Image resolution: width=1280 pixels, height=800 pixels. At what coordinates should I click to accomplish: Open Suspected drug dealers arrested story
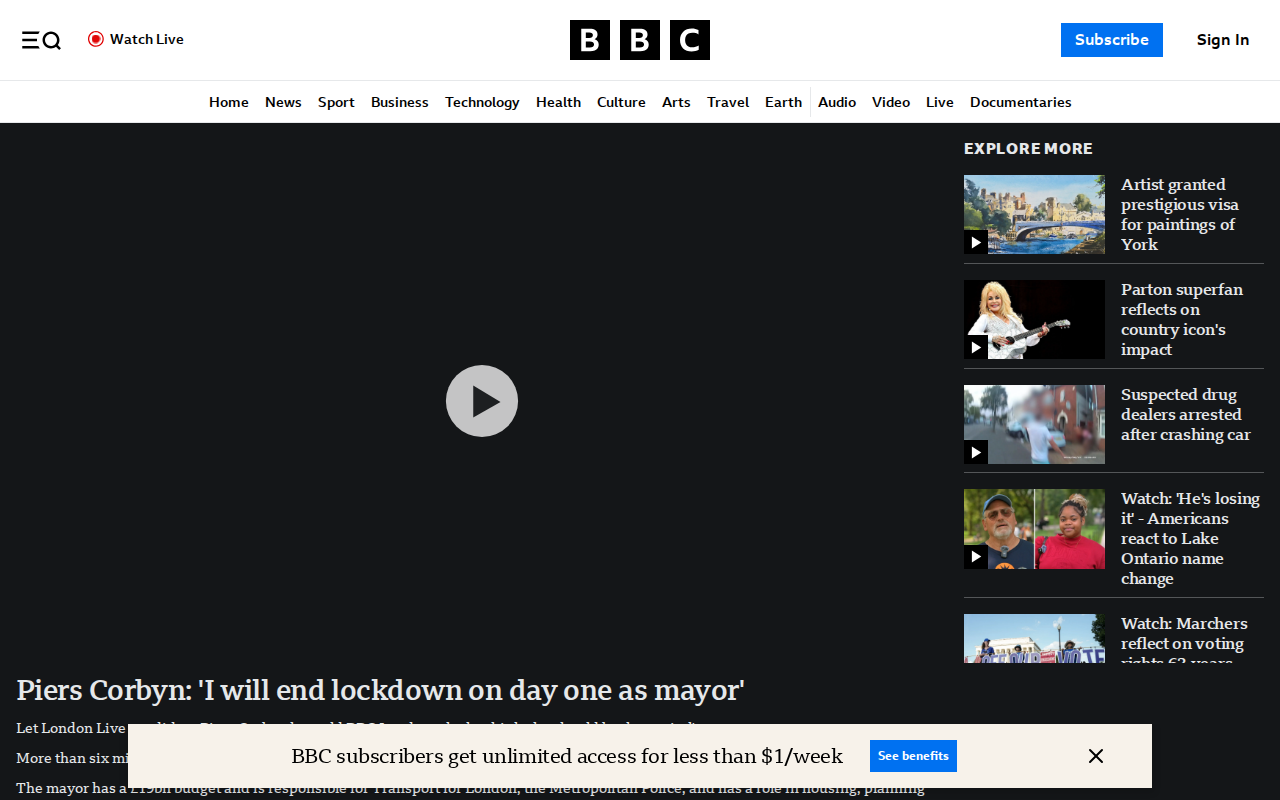coord(1186,414)
